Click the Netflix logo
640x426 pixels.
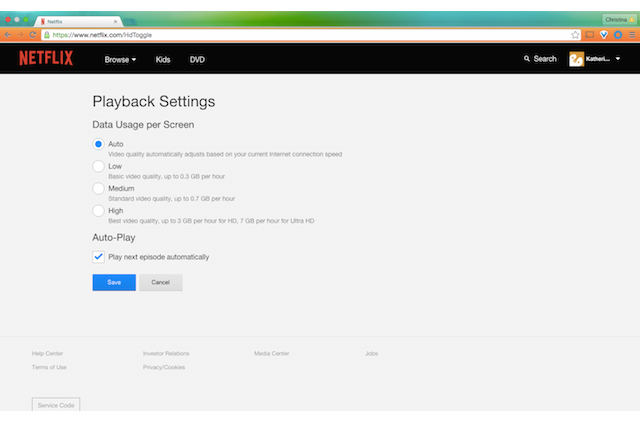(x=46, y=58)
